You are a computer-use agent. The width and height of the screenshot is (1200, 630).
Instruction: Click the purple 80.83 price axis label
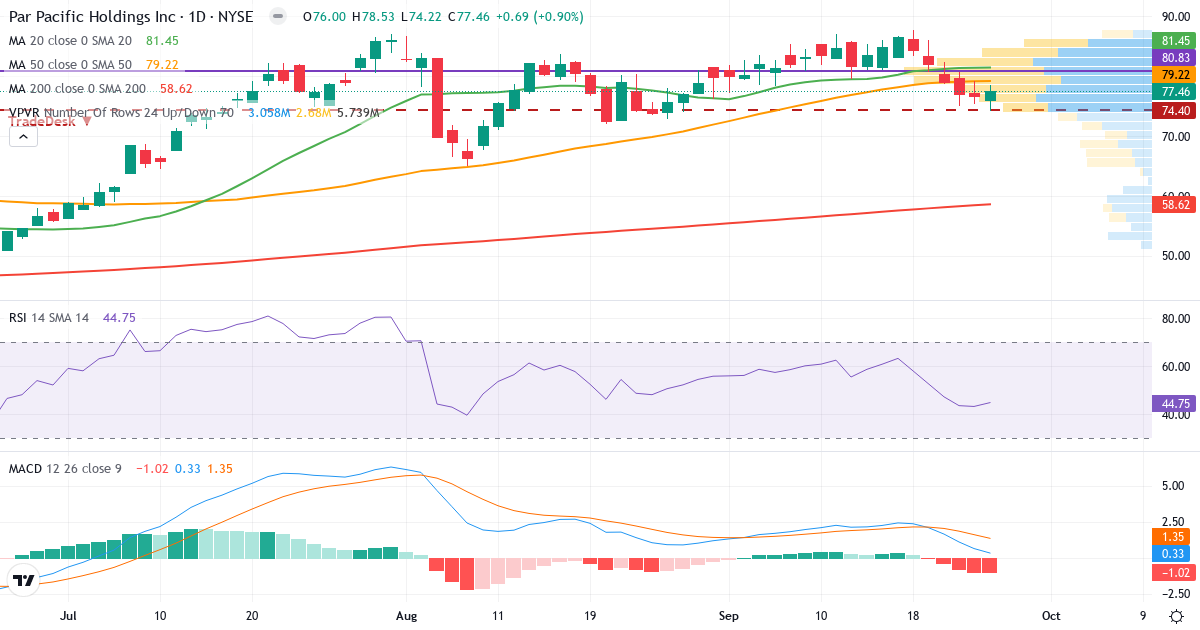1175,58
